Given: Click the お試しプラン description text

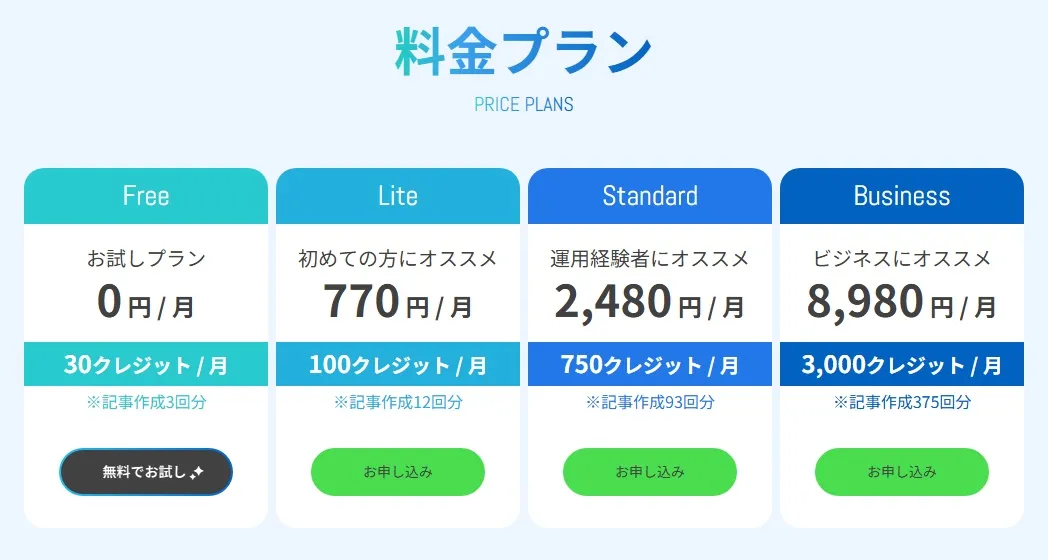Looking at the screenshot, I should 146,259.
